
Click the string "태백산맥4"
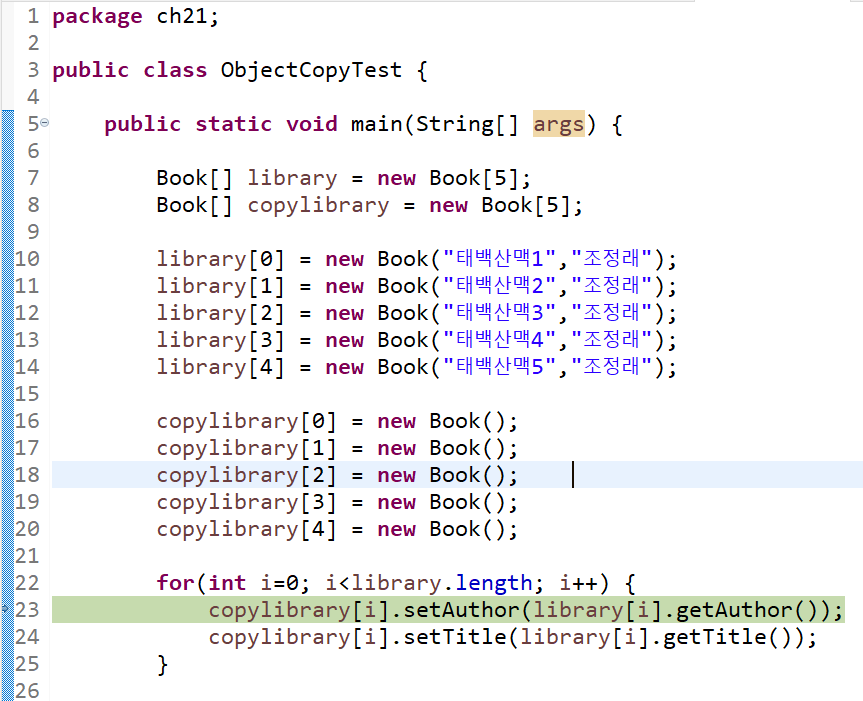click(499, 339)
